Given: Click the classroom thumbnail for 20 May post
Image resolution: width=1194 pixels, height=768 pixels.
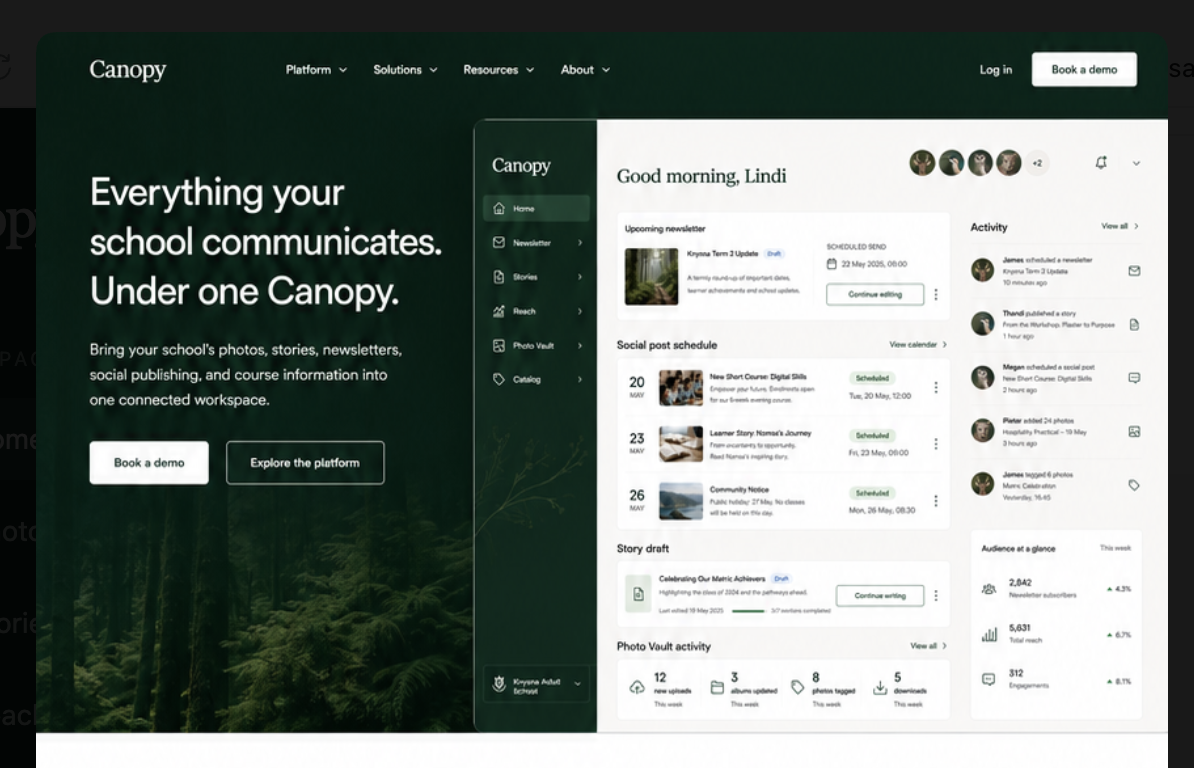Looking at the screenshot, I should [681, 388].
